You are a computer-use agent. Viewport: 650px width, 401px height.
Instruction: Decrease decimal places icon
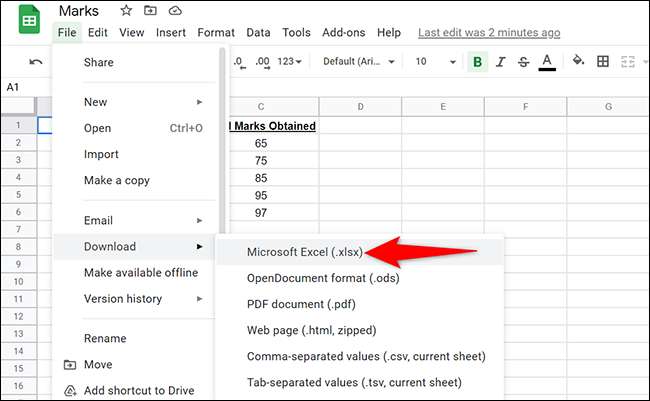(240, 62)
